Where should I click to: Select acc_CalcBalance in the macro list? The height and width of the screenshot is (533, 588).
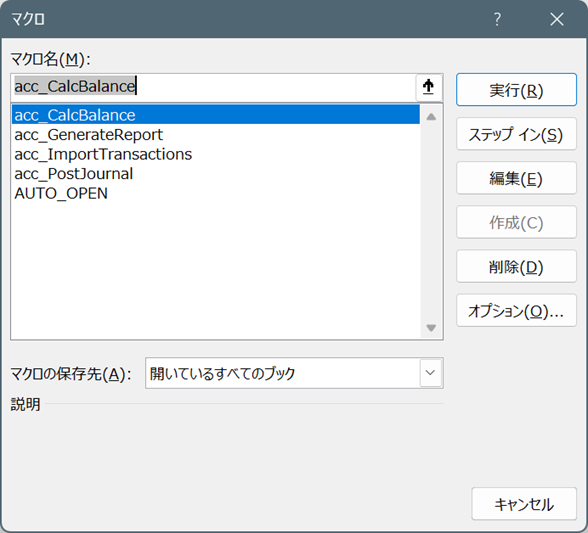216,115
